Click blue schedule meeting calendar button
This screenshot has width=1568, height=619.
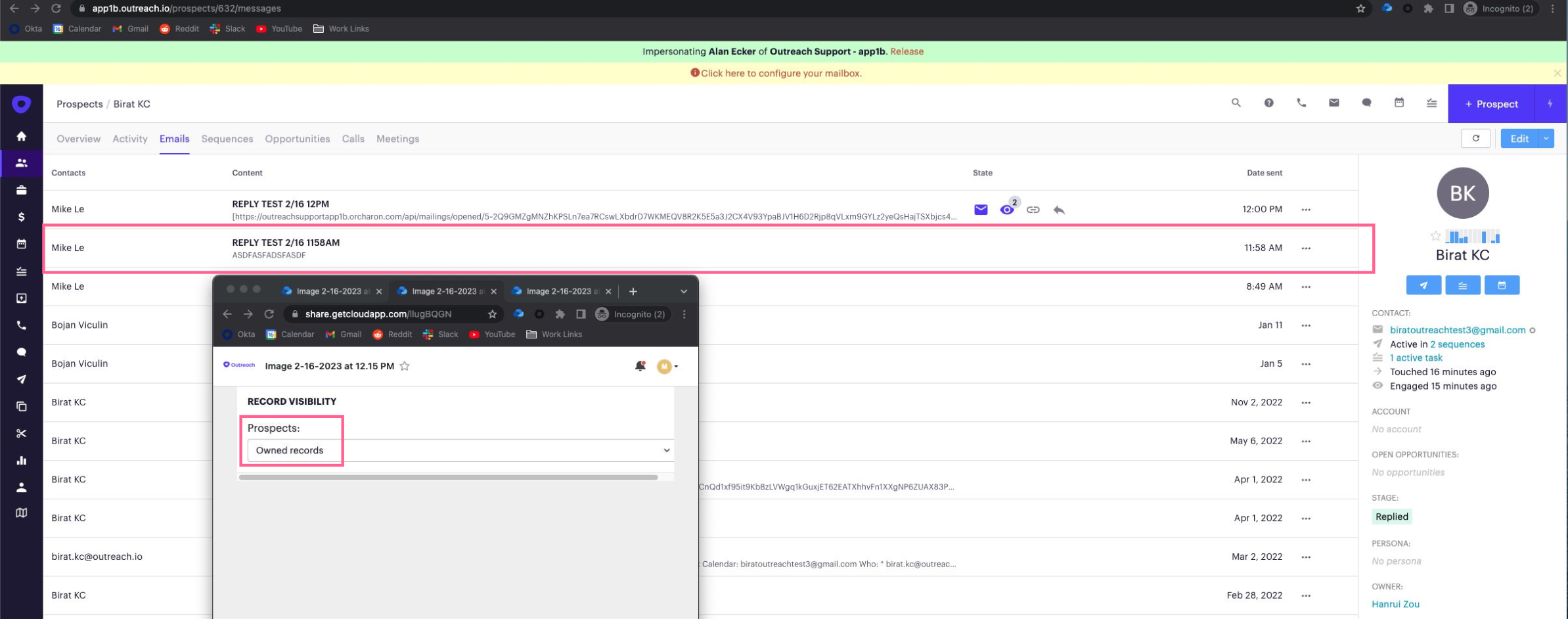pos(1502,285)
